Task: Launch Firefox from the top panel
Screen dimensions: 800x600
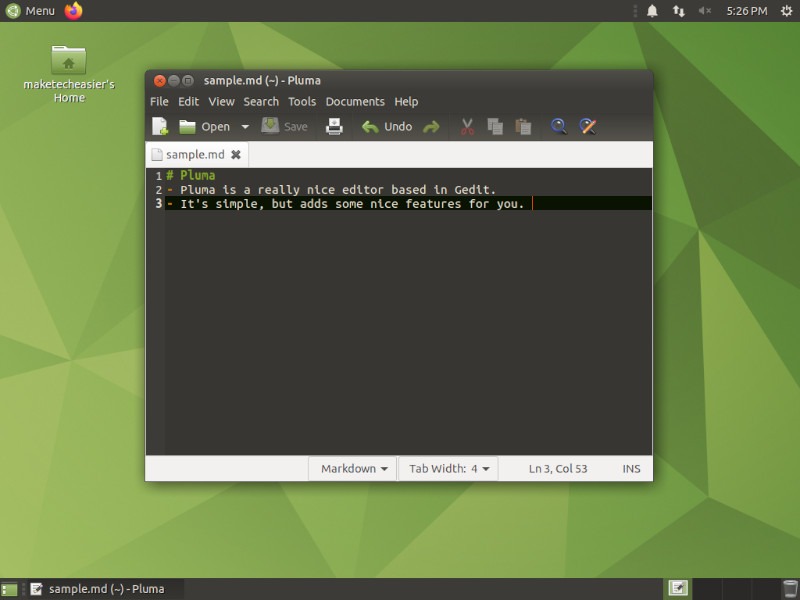Action: click(74, 11)
